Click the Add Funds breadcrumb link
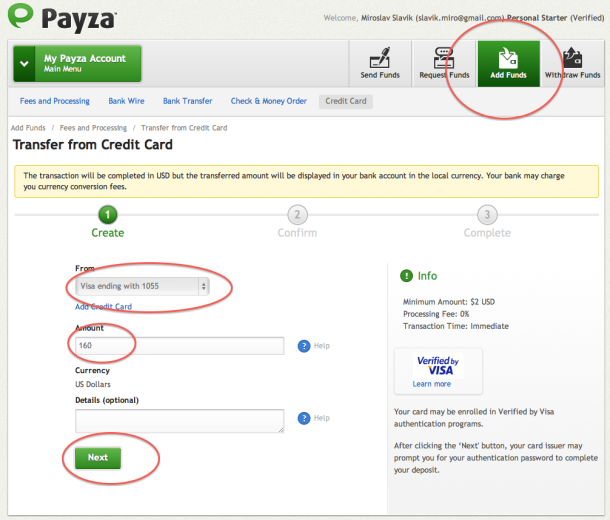The height and width of the screenshot is (520, 610). click(28, 128)
